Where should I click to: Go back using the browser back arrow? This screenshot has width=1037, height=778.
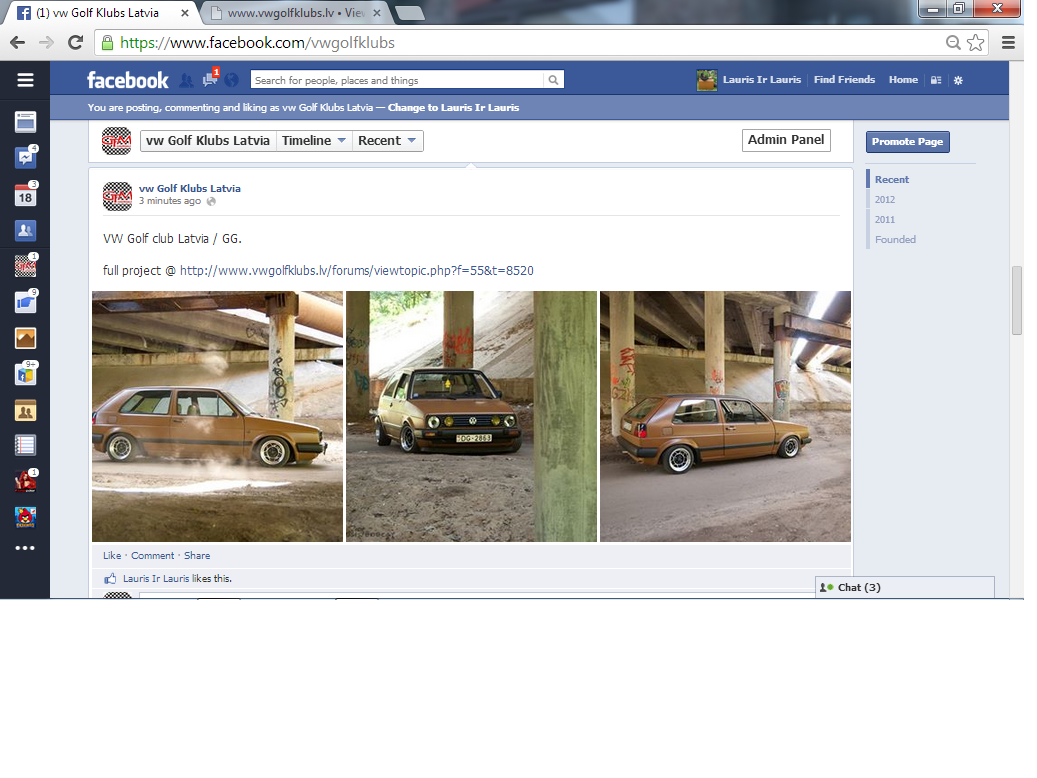click(18, 43)
